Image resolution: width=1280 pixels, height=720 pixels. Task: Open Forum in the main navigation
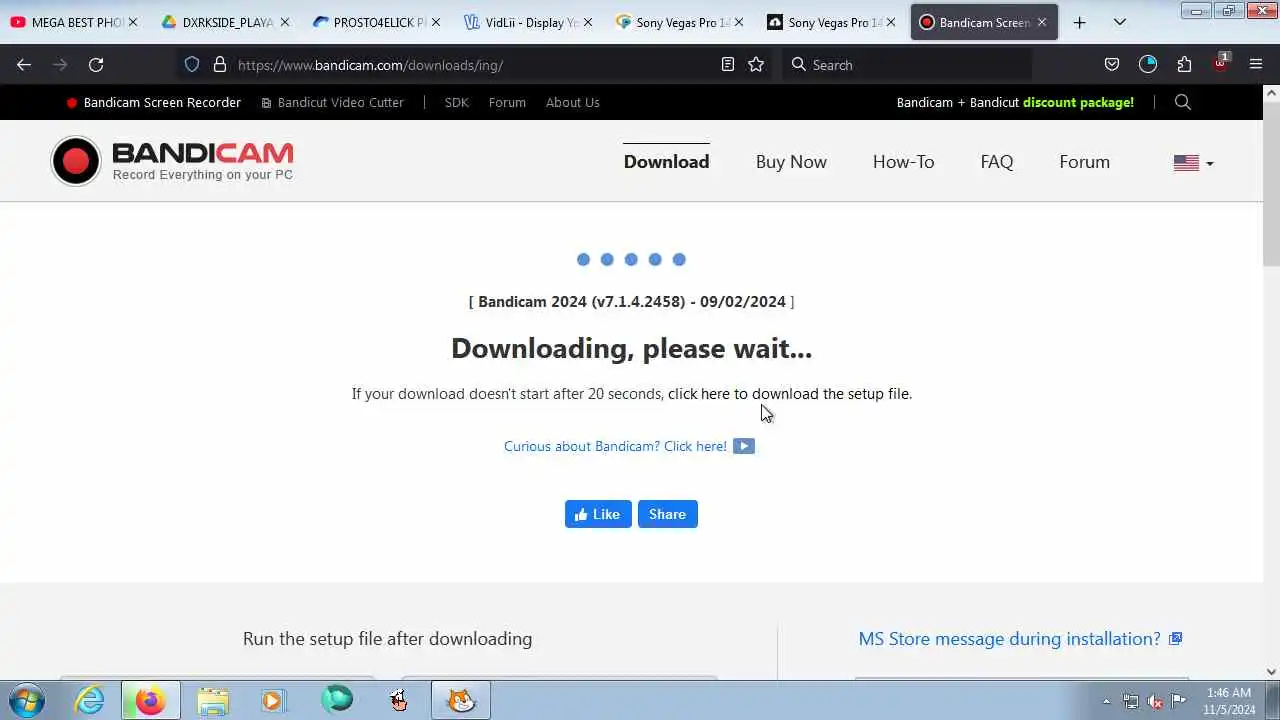click(x=1084, y=162)
